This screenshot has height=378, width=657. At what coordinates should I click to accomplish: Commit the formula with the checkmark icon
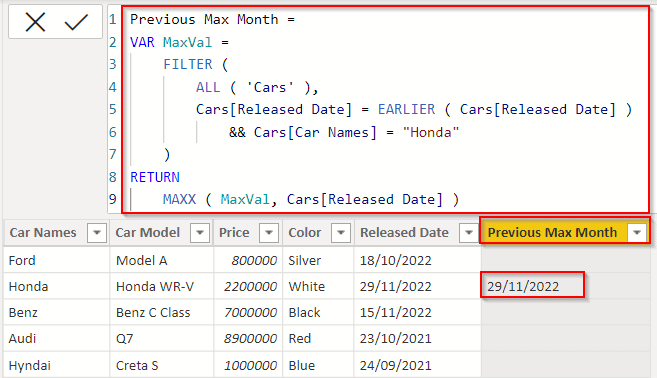[76, 22]
